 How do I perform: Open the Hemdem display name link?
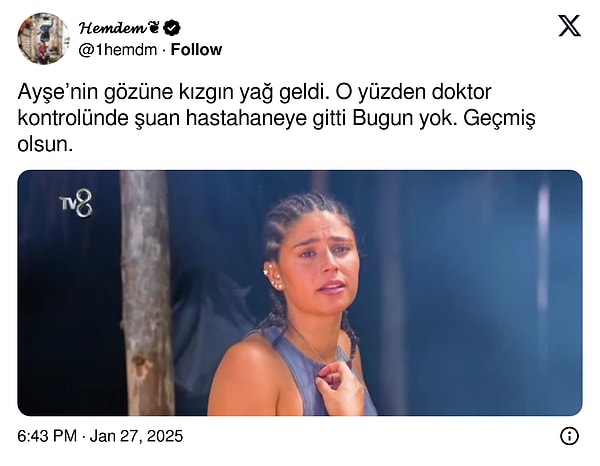click(x=112, y=28)
